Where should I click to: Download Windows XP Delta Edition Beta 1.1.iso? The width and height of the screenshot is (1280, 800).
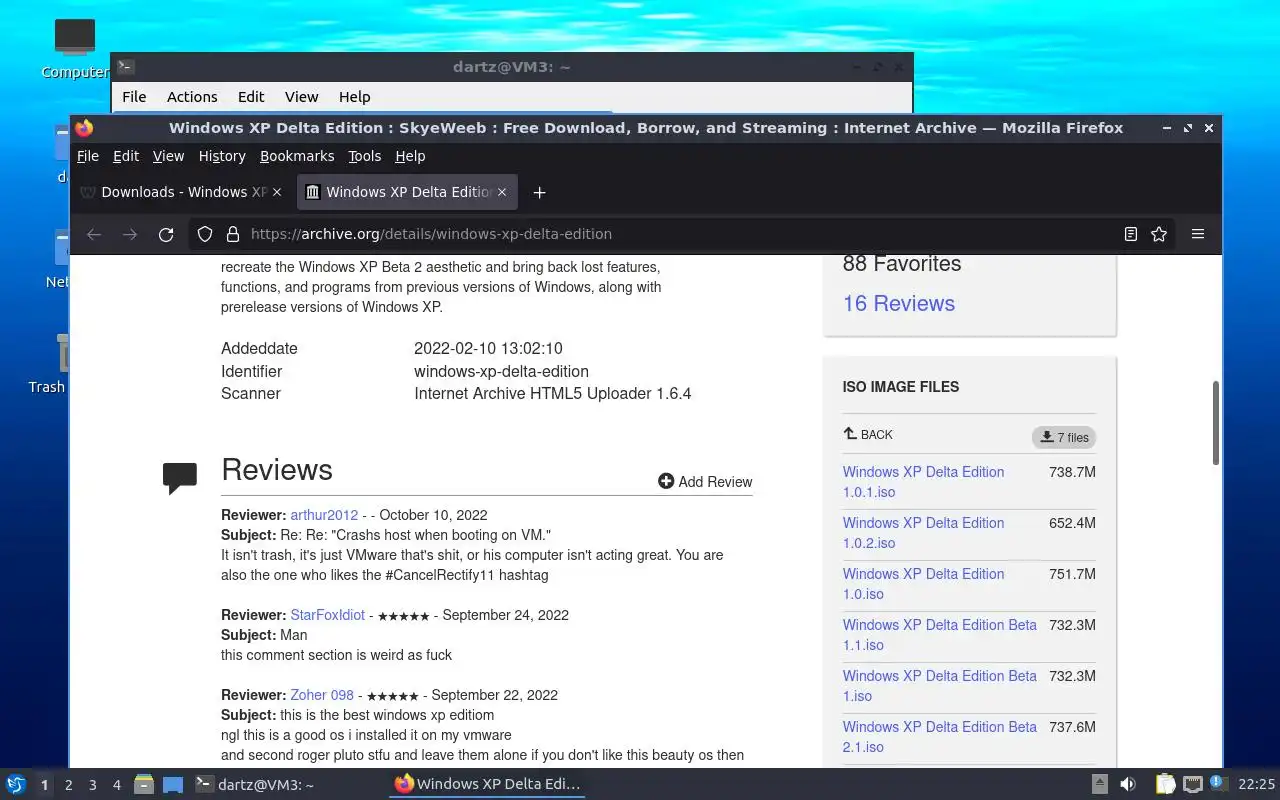(940, 635)
